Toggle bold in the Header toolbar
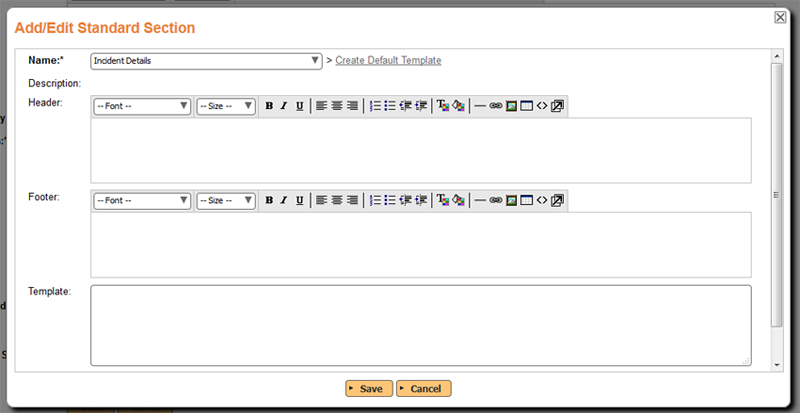 [x=268, y=106]
